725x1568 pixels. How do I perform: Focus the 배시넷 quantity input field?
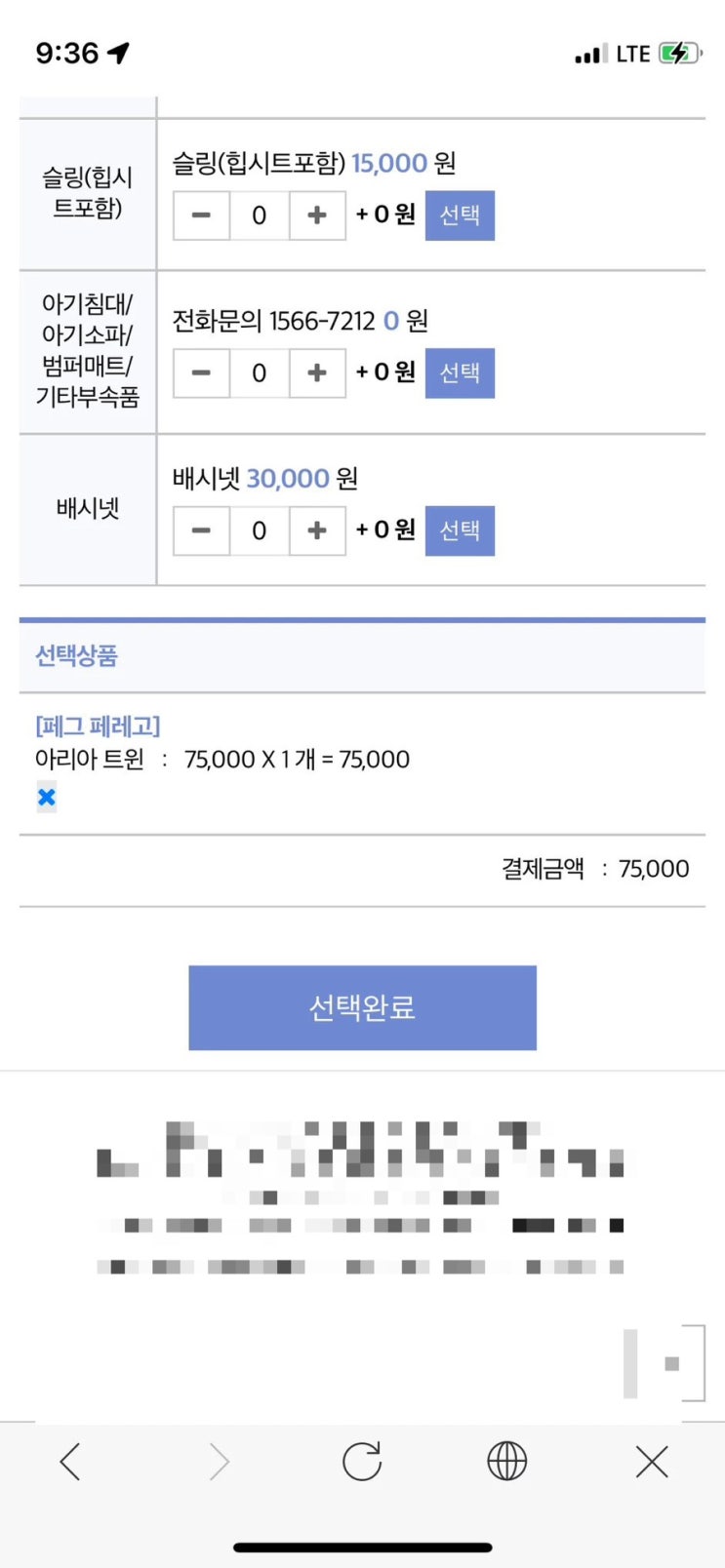click(x=259, y=530)
